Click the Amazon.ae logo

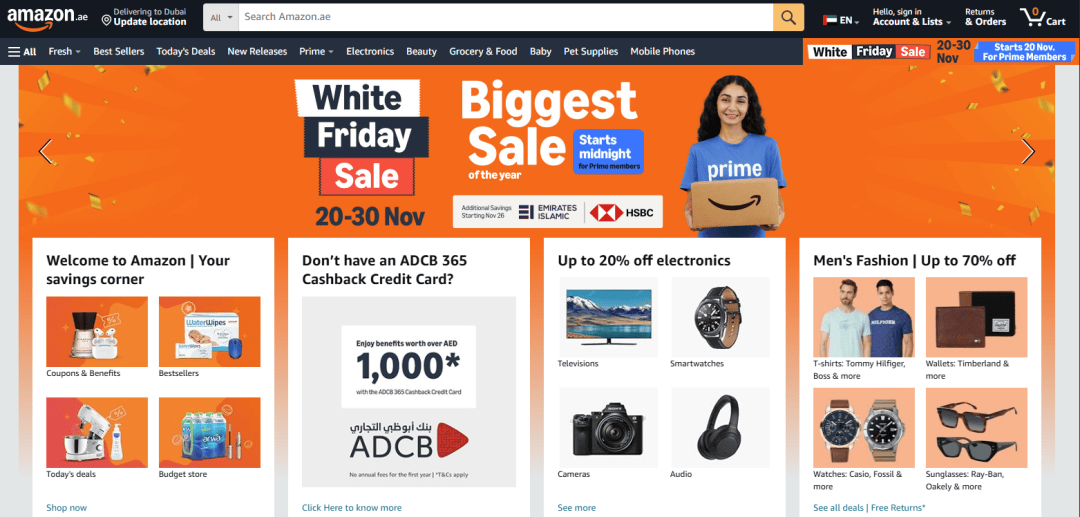pos(48,18)
